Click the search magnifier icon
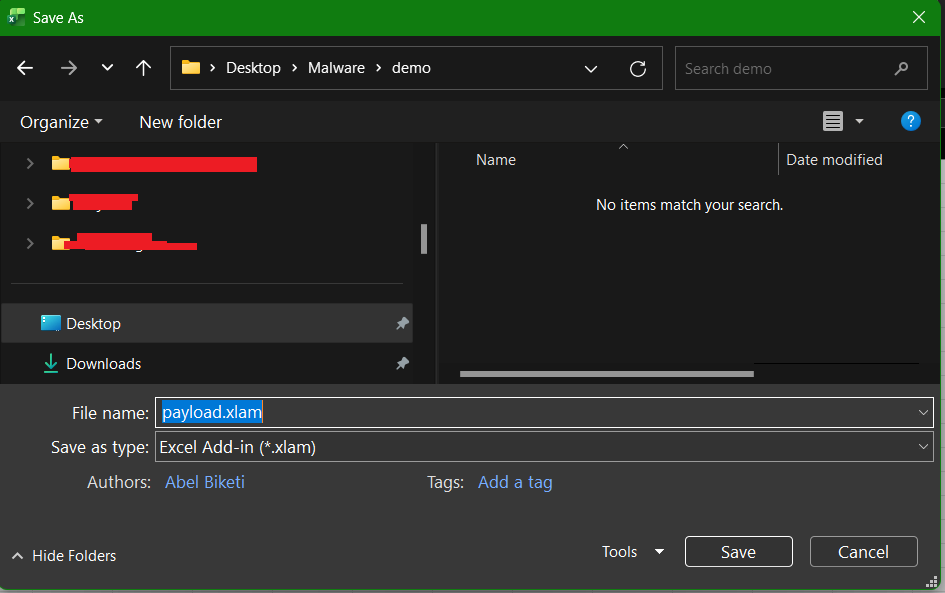The height and width of the screenshot is (593, 945). (902, 69)
